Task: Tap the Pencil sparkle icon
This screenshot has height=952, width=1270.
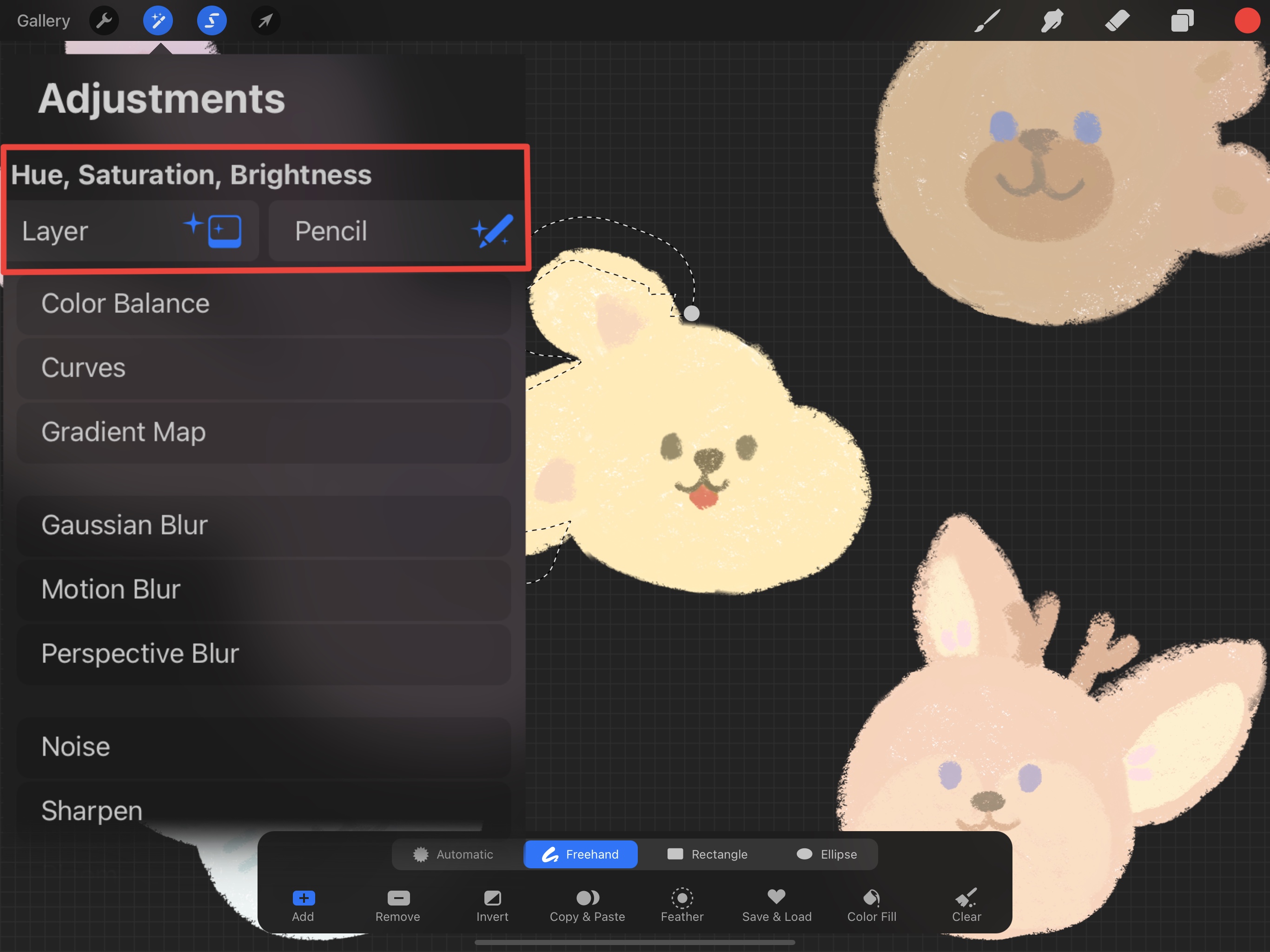Action: [493, 231]
